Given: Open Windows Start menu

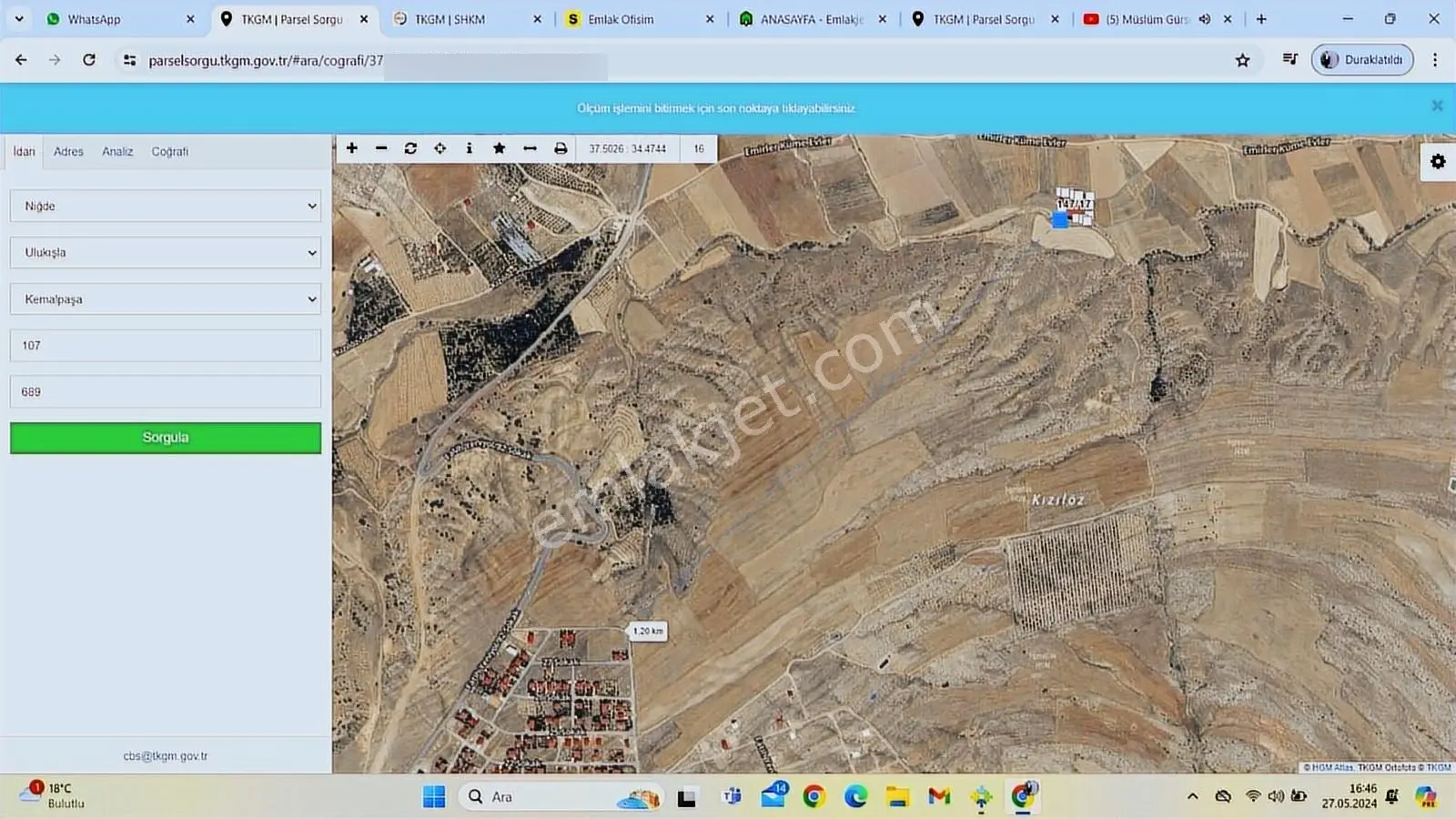Looking at the screenshot, I should tap(434, 797).
